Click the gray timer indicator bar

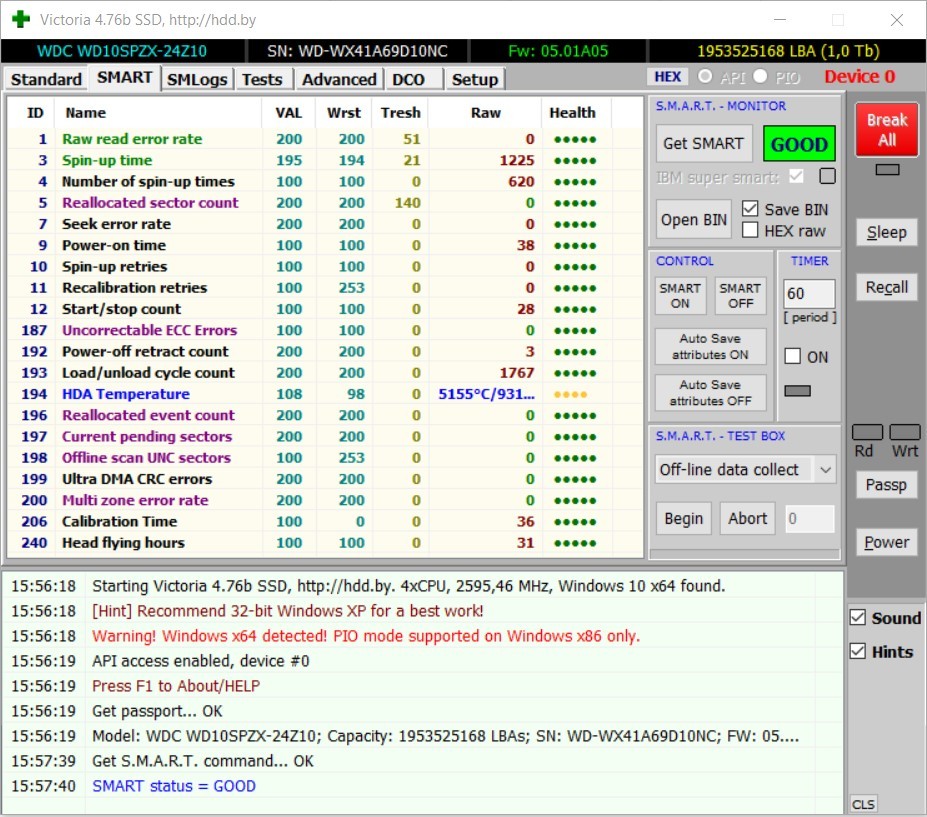797,391
